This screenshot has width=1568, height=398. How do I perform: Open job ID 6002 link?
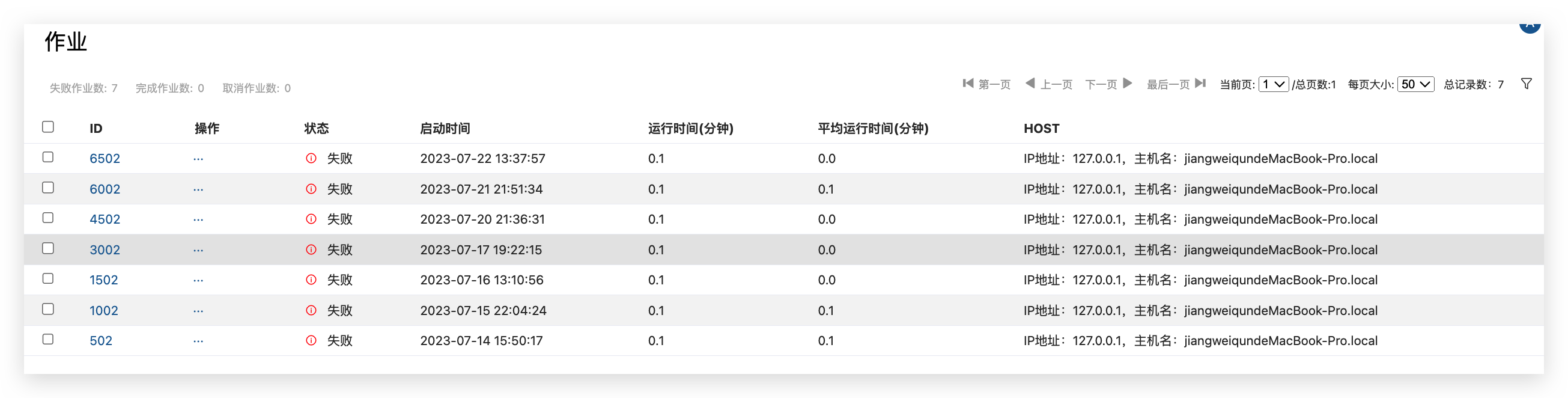pyautogui.click(x=105, y=189)
